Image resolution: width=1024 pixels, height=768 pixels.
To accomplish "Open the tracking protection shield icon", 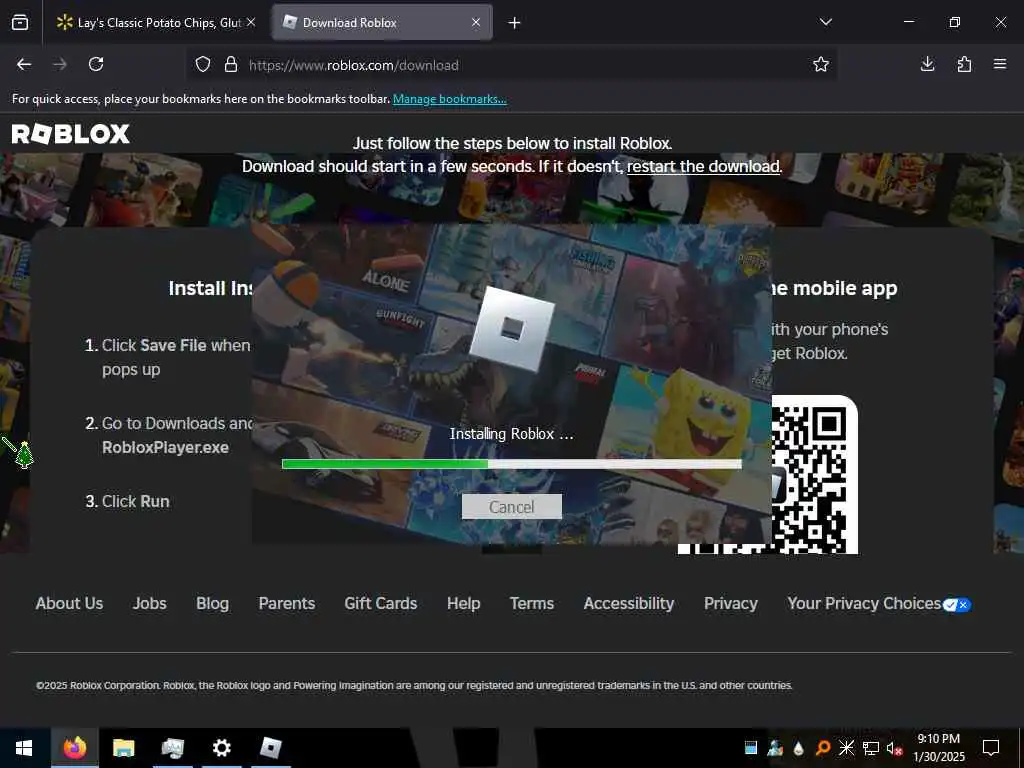I will pyautogui.click(x=203, y=65).
